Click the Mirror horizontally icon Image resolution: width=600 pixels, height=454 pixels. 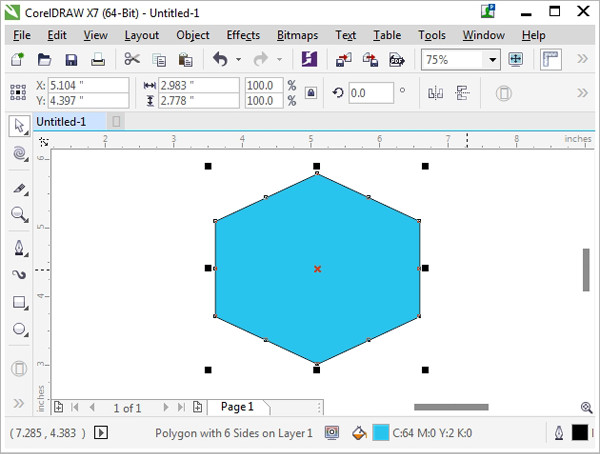(435, 93)
